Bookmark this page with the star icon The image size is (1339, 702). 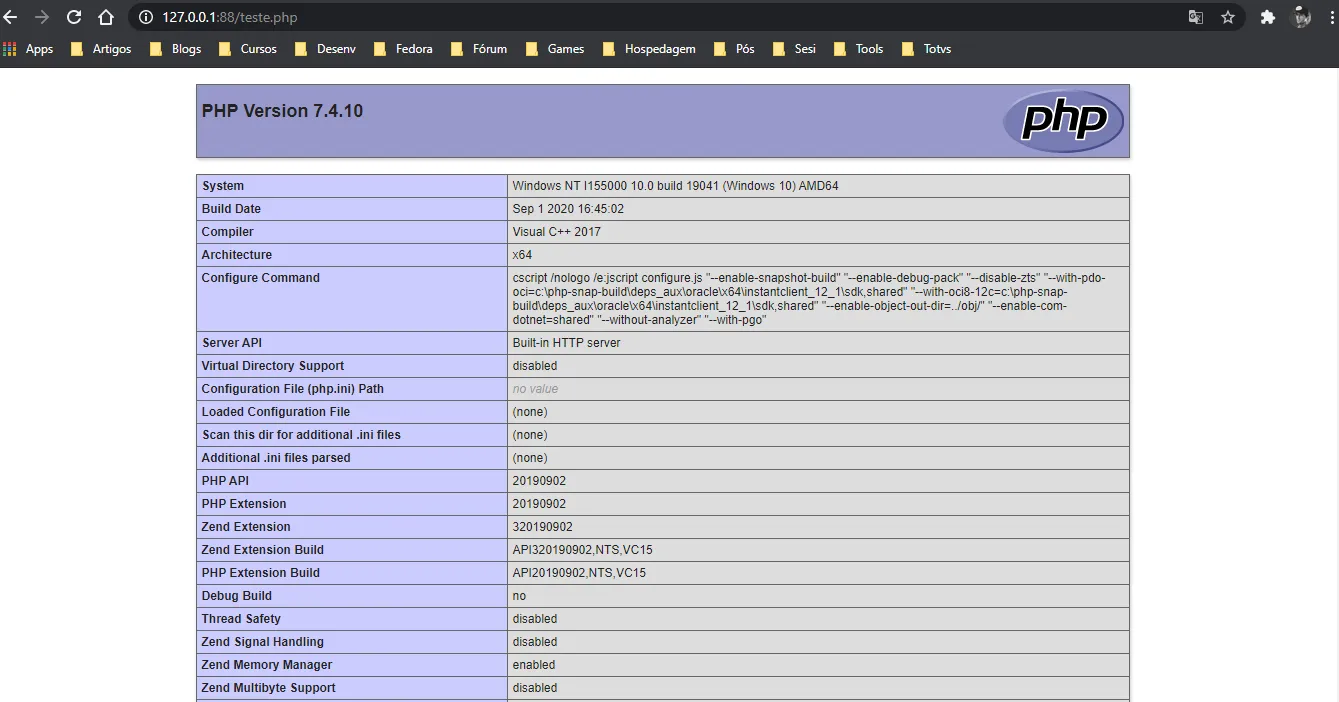coord(1228,17)
